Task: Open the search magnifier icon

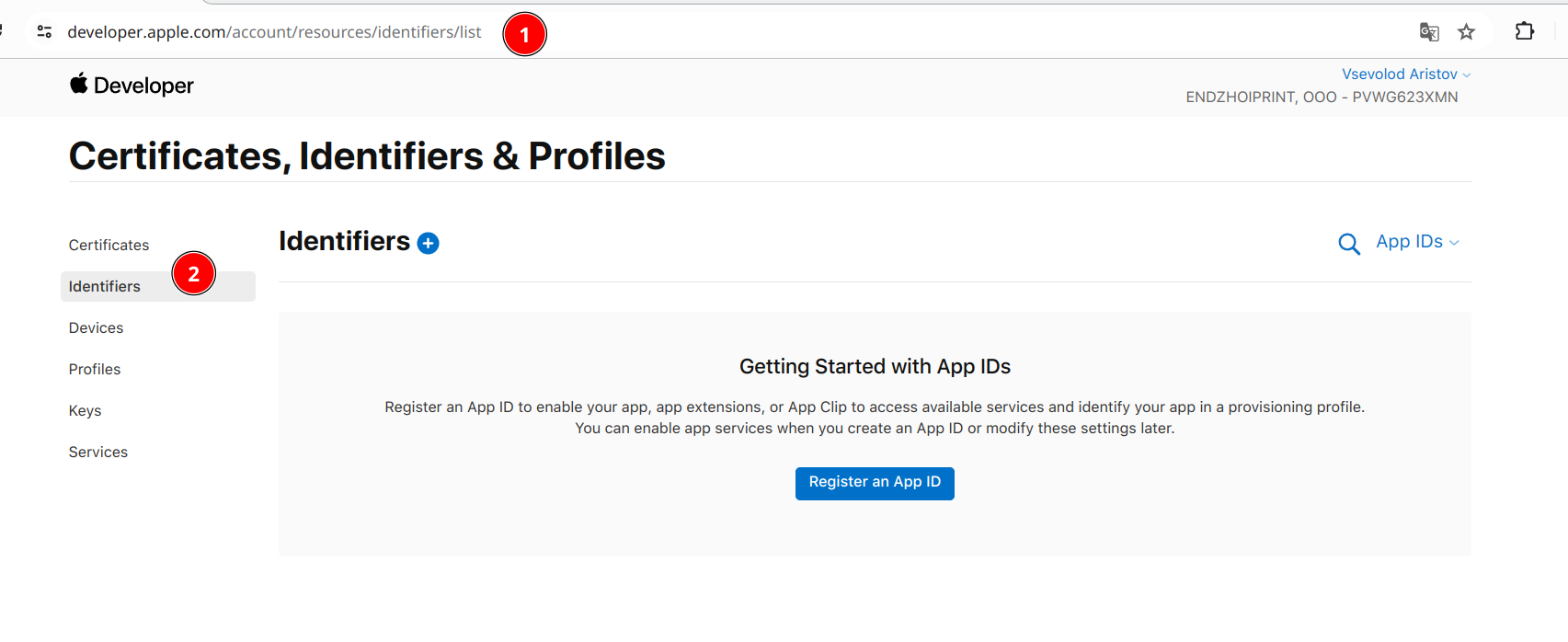Action: click(x=1349, y=244)
